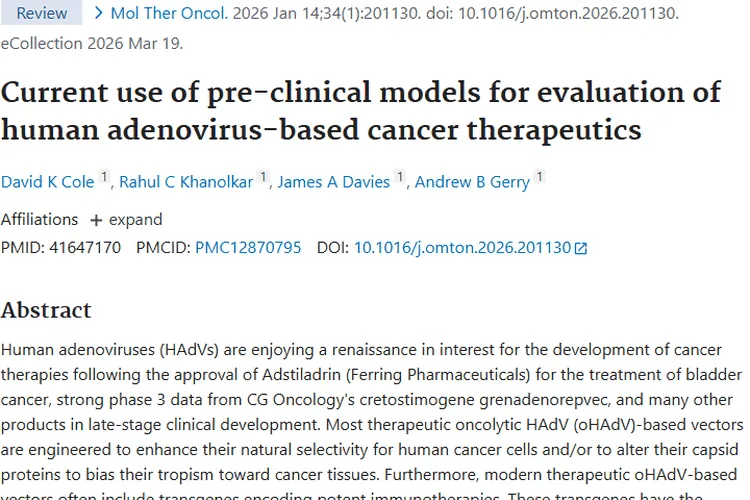Click affiliation superscript after Rahul C Khanolkar
The image size is (750, 500).
(263, 177)
